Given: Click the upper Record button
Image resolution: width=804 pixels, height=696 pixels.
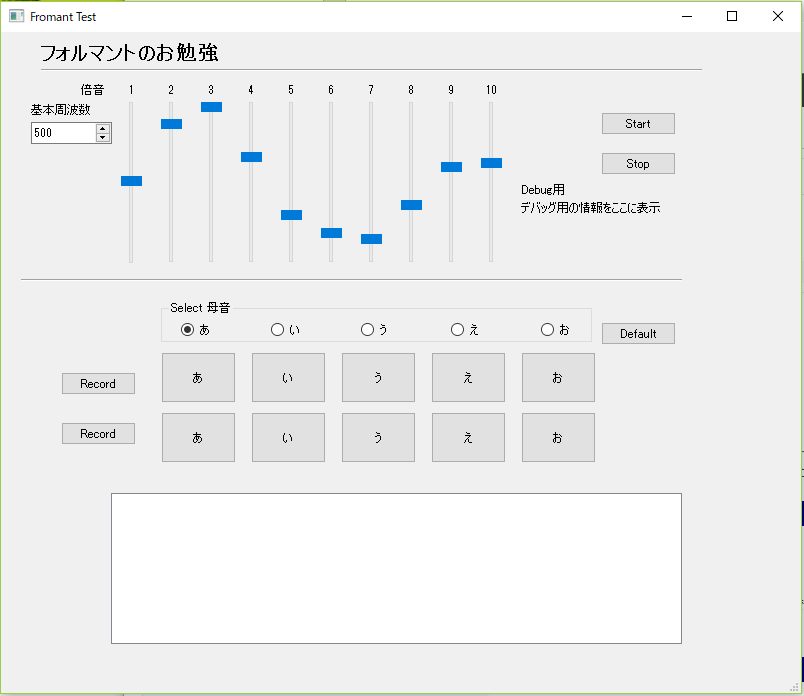Looking at the screenshot, I should pyautogui.click(x=98, y=384).
